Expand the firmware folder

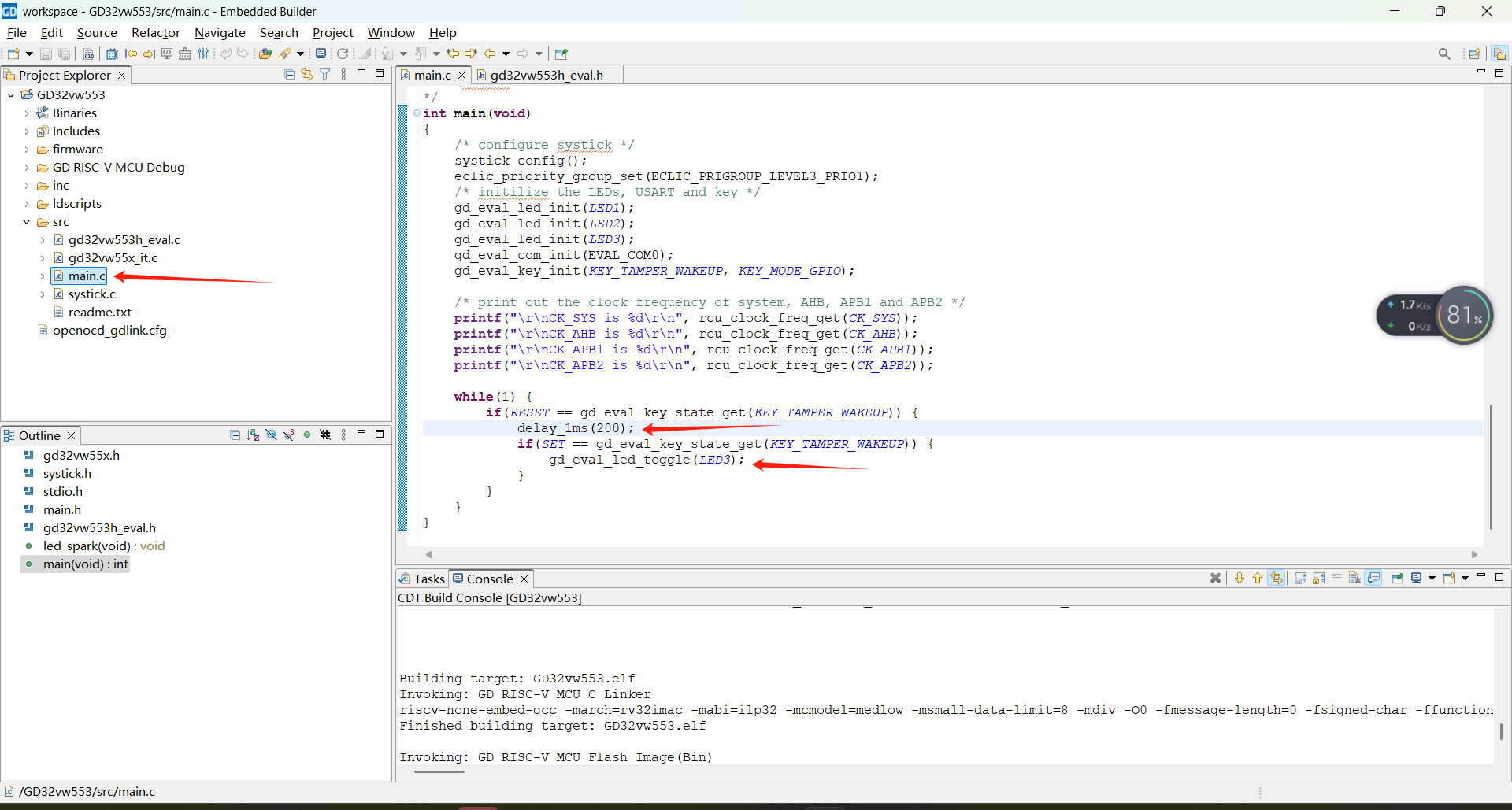[x=27, y=150]
